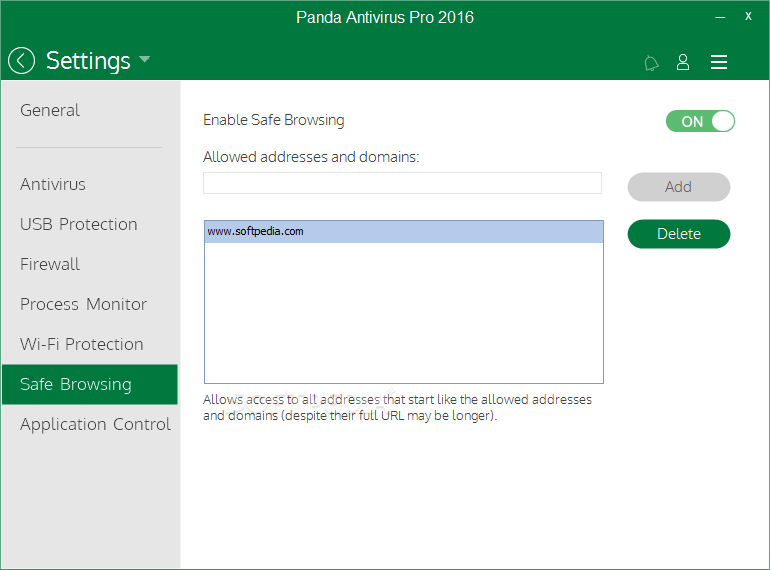Open the Antivirus settings section
Image resolution: width=770 pixels, height=570 pixels.
click(53, 185)
